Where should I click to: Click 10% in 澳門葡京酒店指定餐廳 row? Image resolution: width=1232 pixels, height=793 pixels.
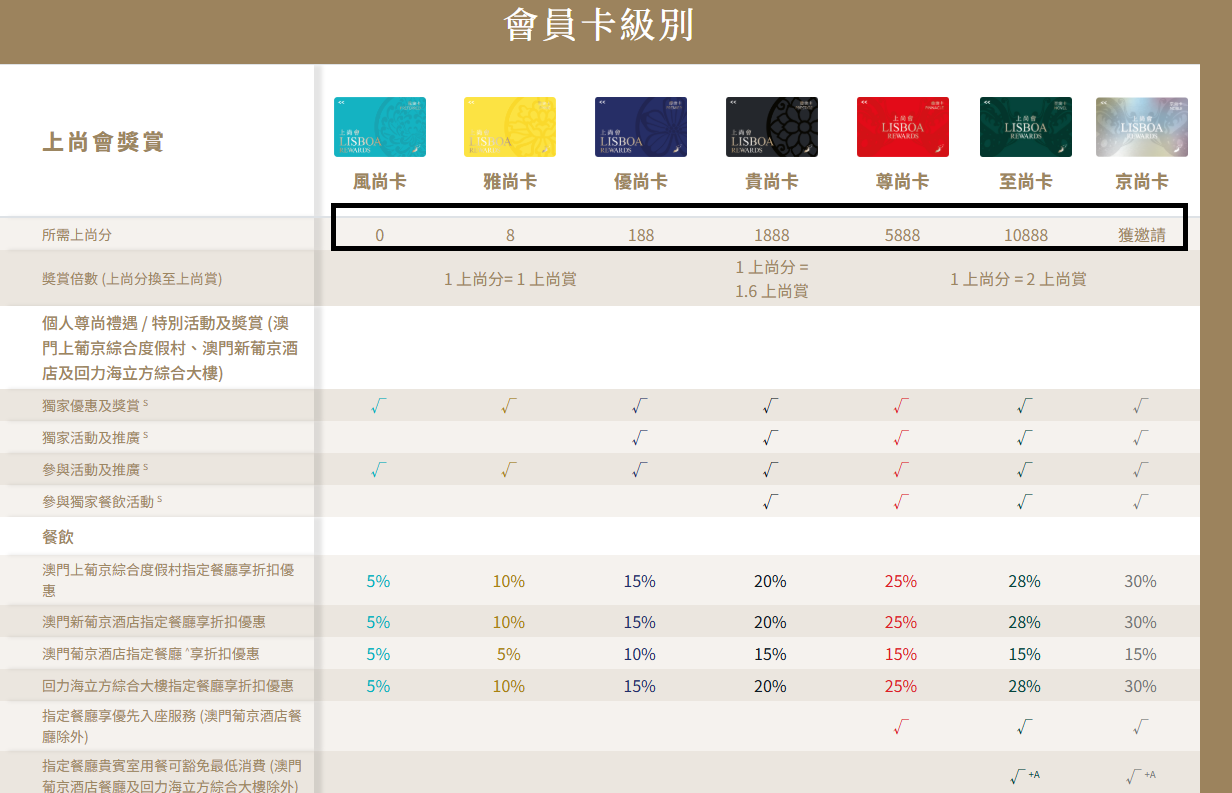(x=639, y=654)
